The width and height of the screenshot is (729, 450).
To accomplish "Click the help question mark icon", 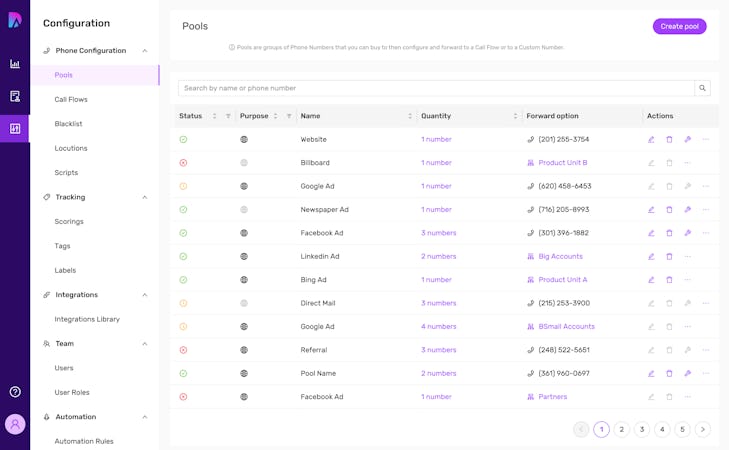I will click(x=15, y=392).
